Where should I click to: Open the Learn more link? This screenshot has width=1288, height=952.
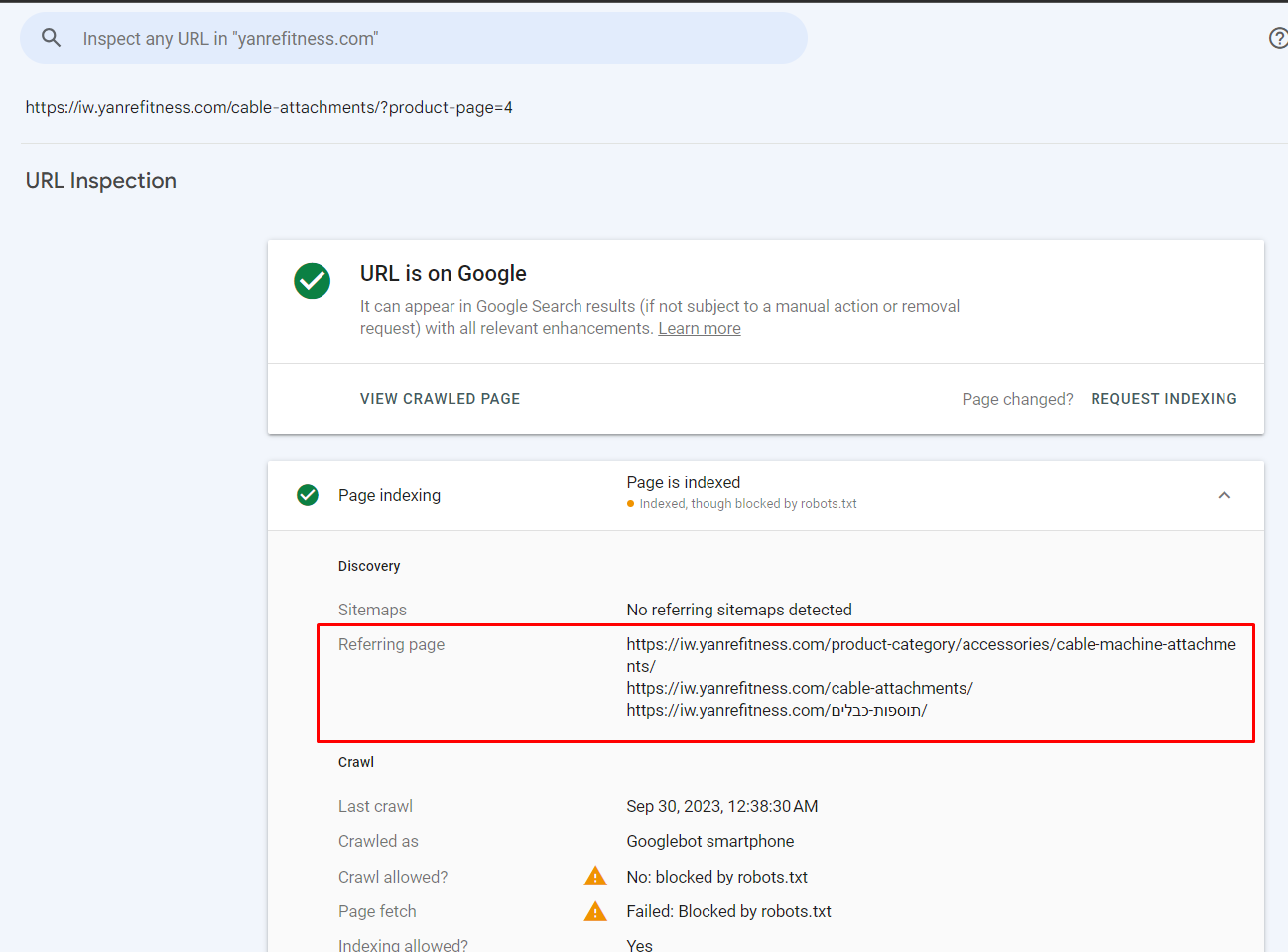click(x=700, y=328)
